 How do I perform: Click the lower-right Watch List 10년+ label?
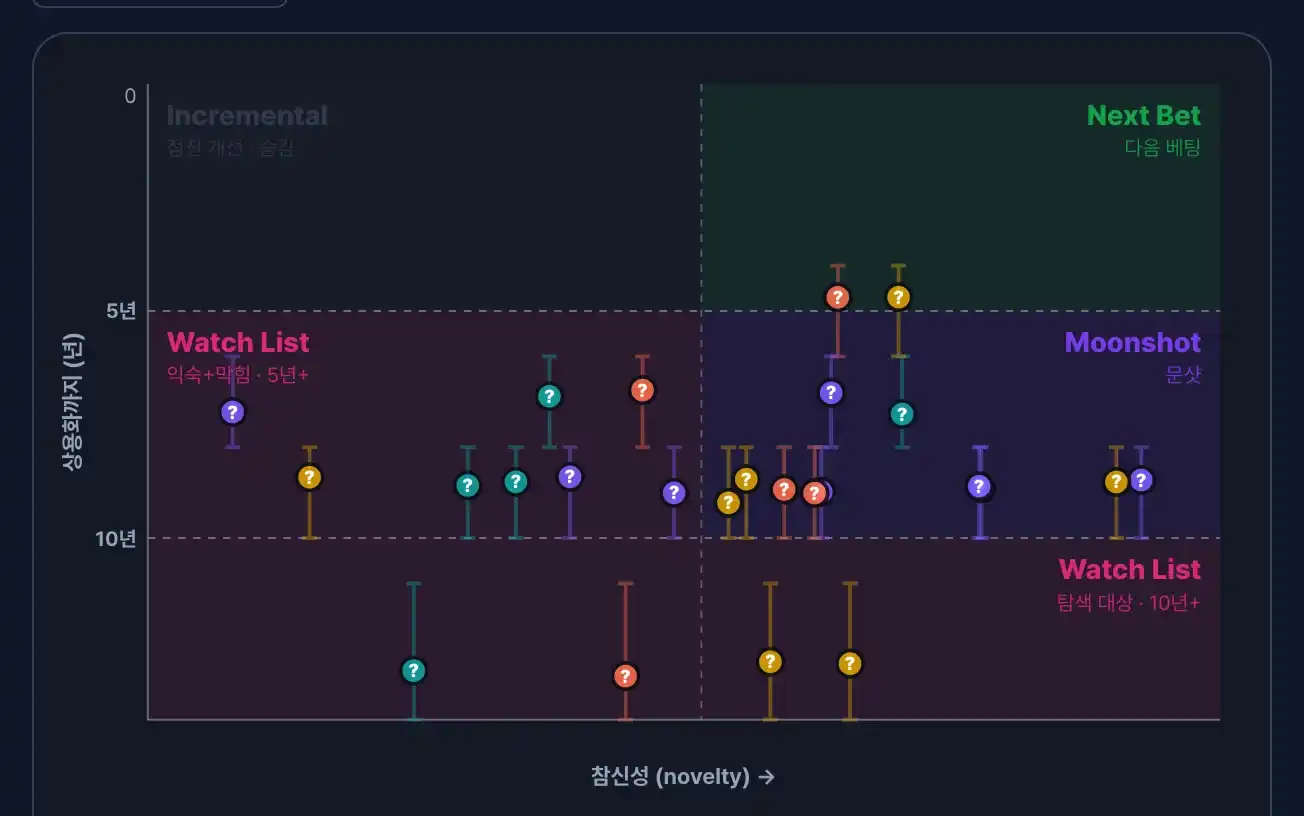tap(1130, 570)
